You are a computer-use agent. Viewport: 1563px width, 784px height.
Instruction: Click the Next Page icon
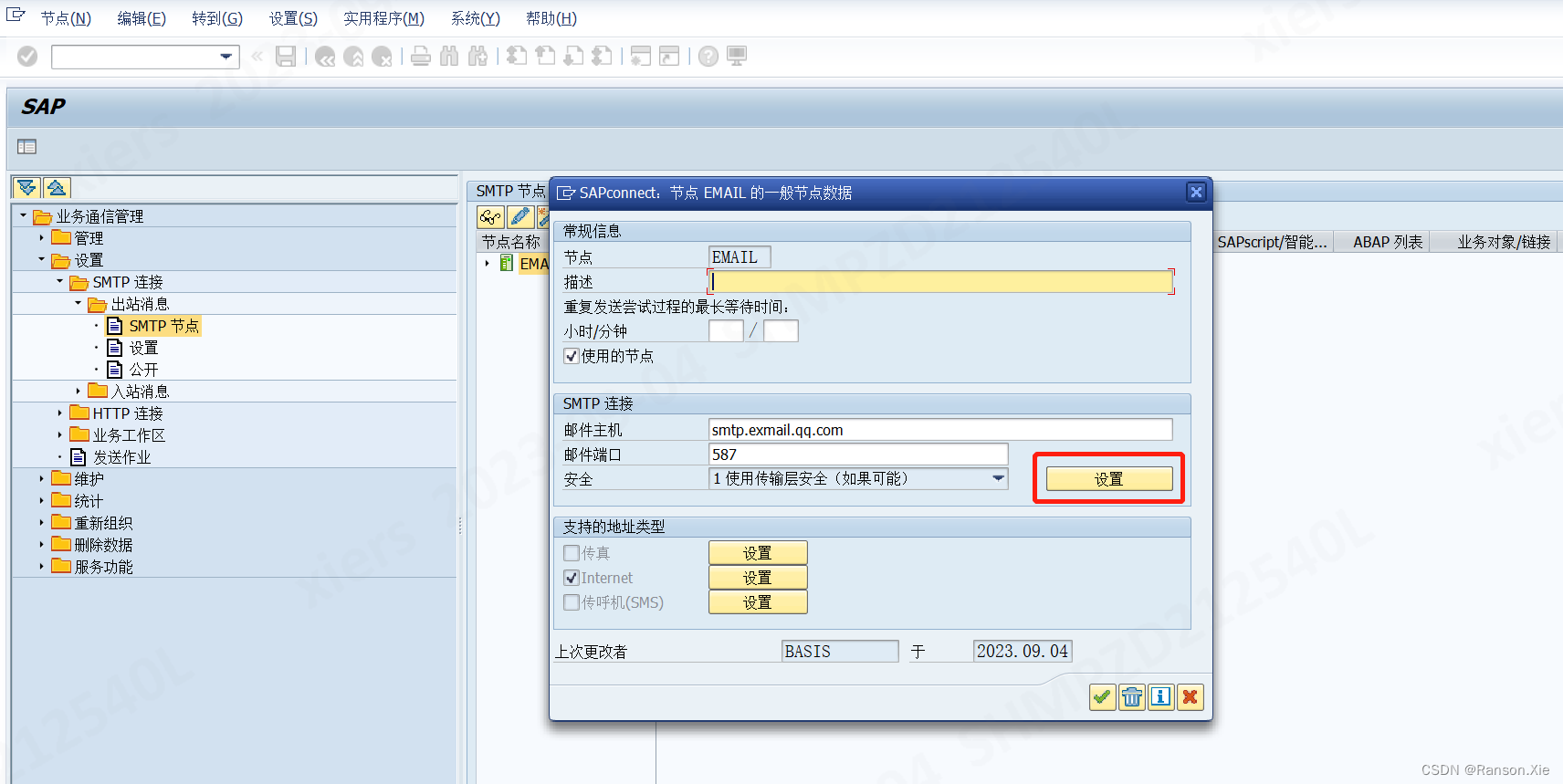coord(573,57)
